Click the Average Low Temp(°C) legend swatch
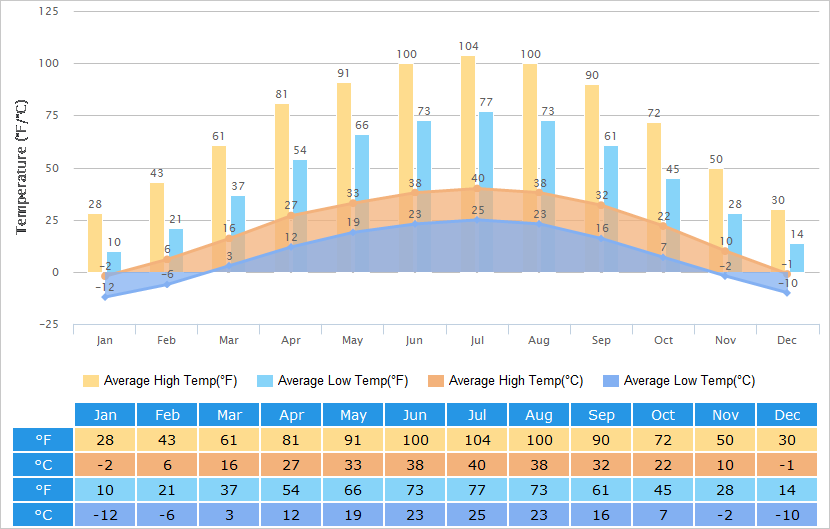The image size is (830, 529). pyautogui.click(x=611, y=381)
